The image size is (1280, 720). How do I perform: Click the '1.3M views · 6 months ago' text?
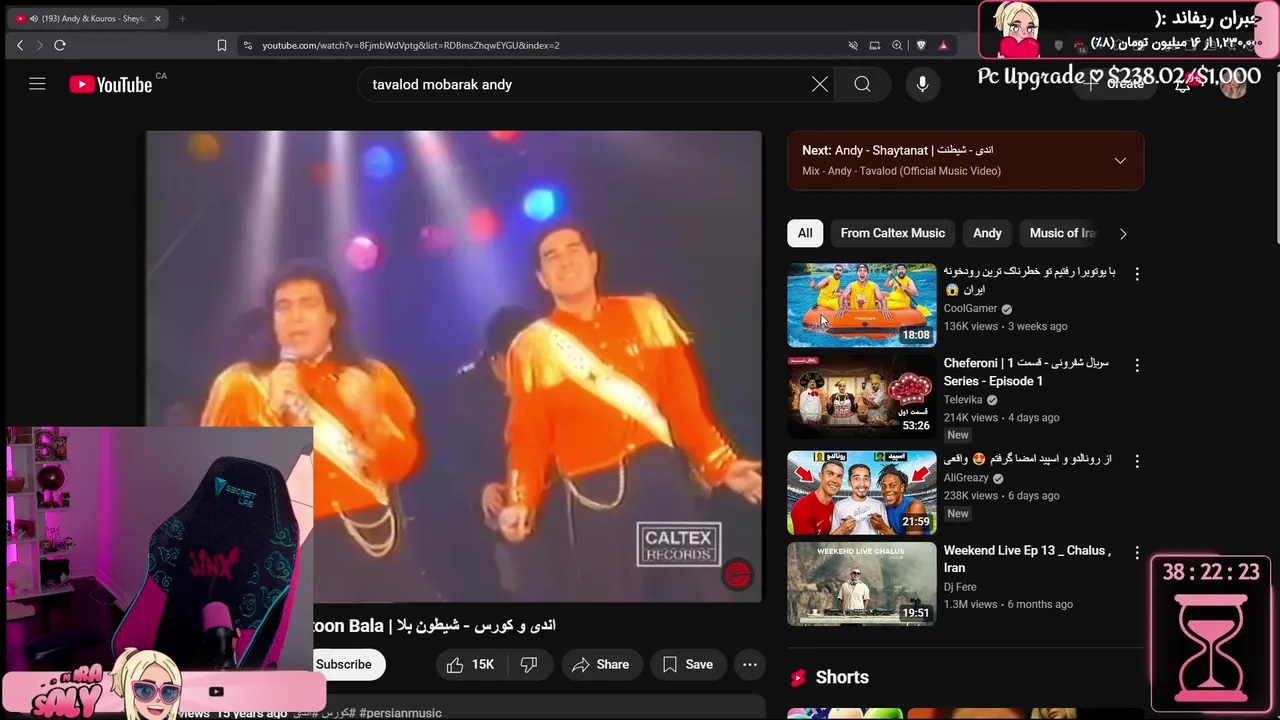tap(1008, 604)
